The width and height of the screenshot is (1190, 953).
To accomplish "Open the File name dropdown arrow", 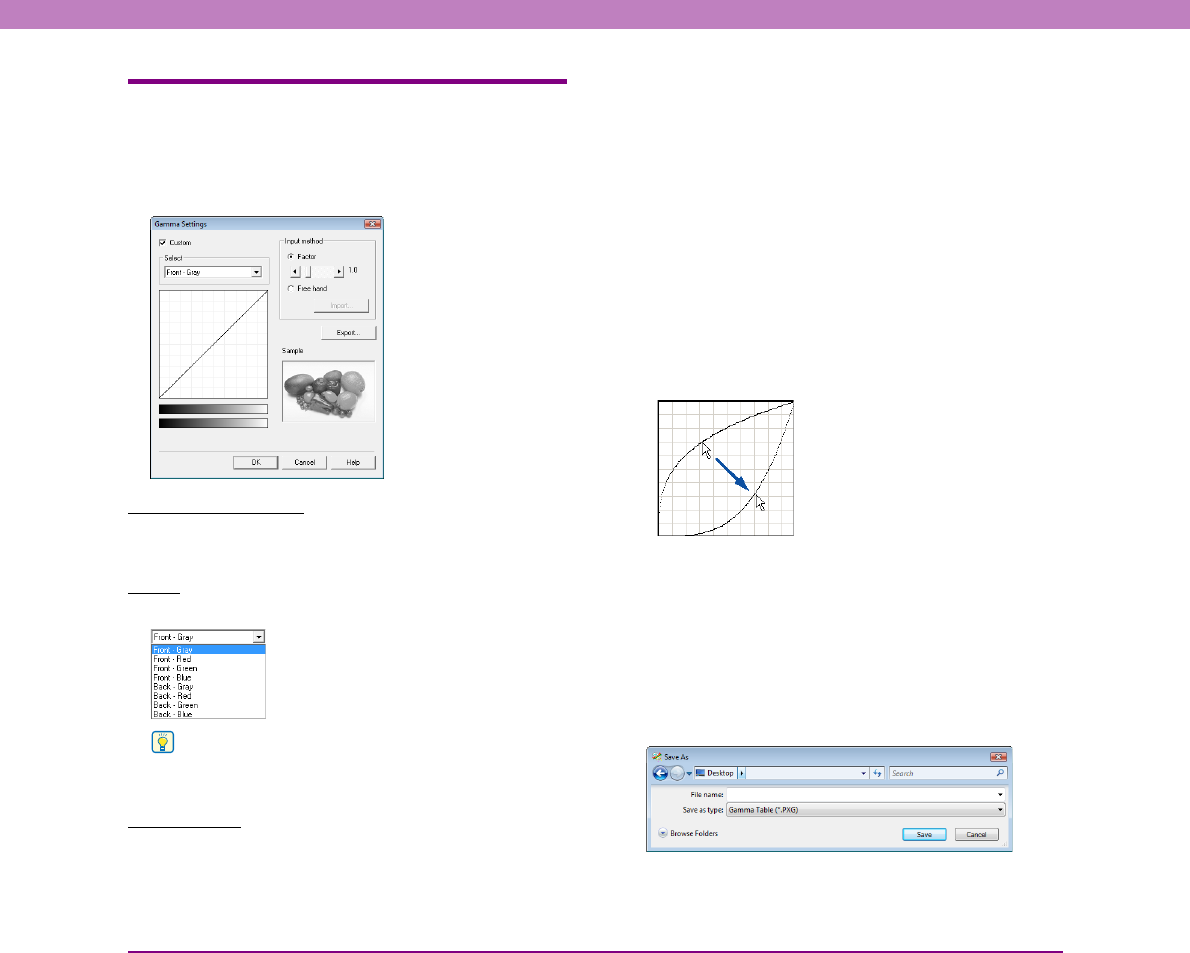I will (x=1000, y=794).
